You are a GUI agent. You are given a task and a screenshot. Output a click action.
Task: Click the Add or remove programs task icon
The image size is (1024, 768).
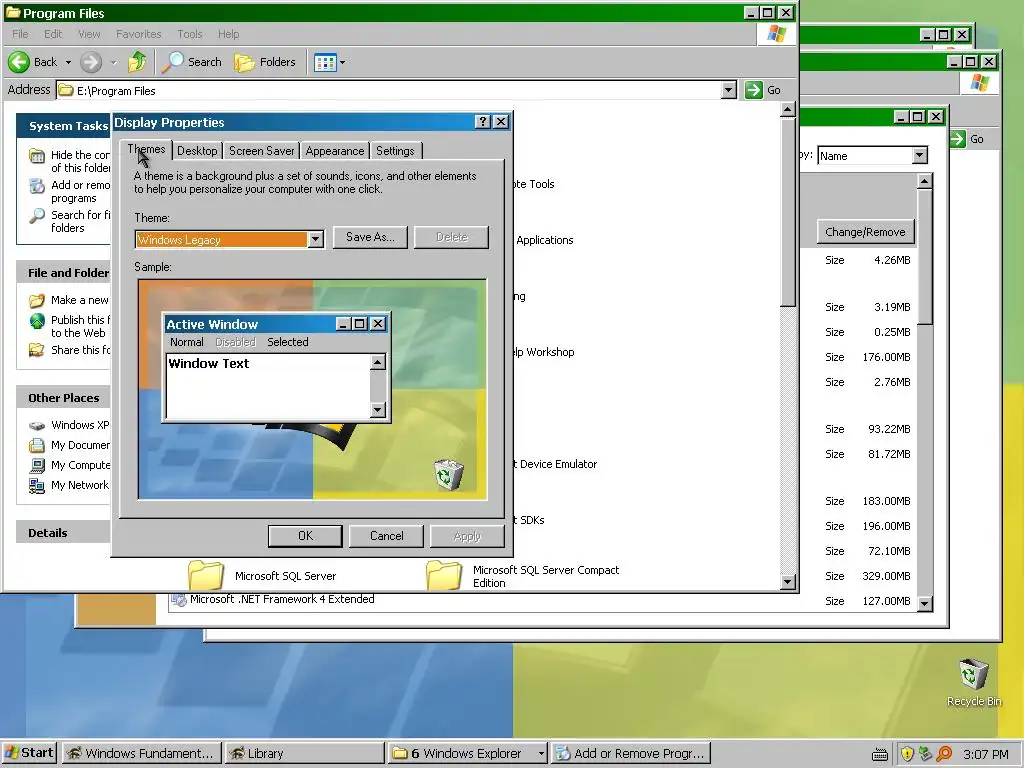(x=37, y=186)
